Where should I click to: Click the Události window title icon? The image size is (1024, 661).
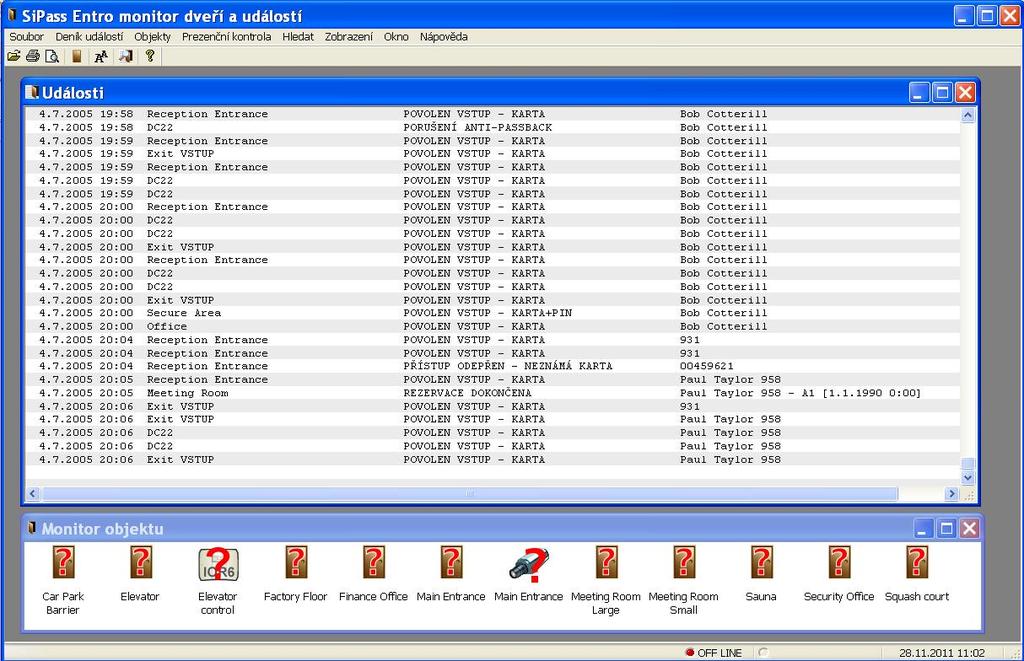pyautogui.click(x=32, y=93)
